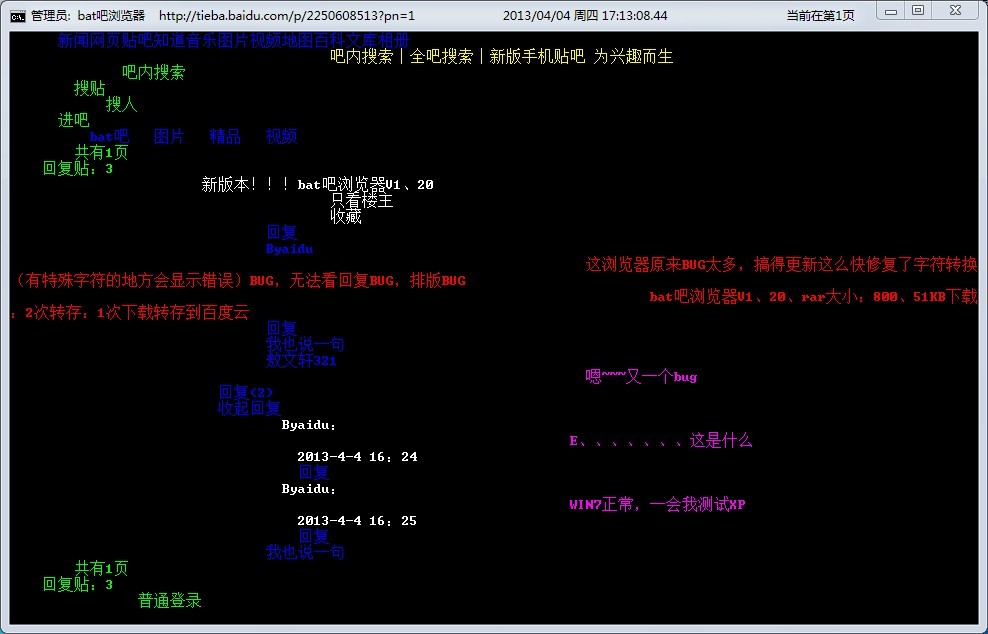
Task: Click the green '吧内搜索' entry
Action: [154, 72]
